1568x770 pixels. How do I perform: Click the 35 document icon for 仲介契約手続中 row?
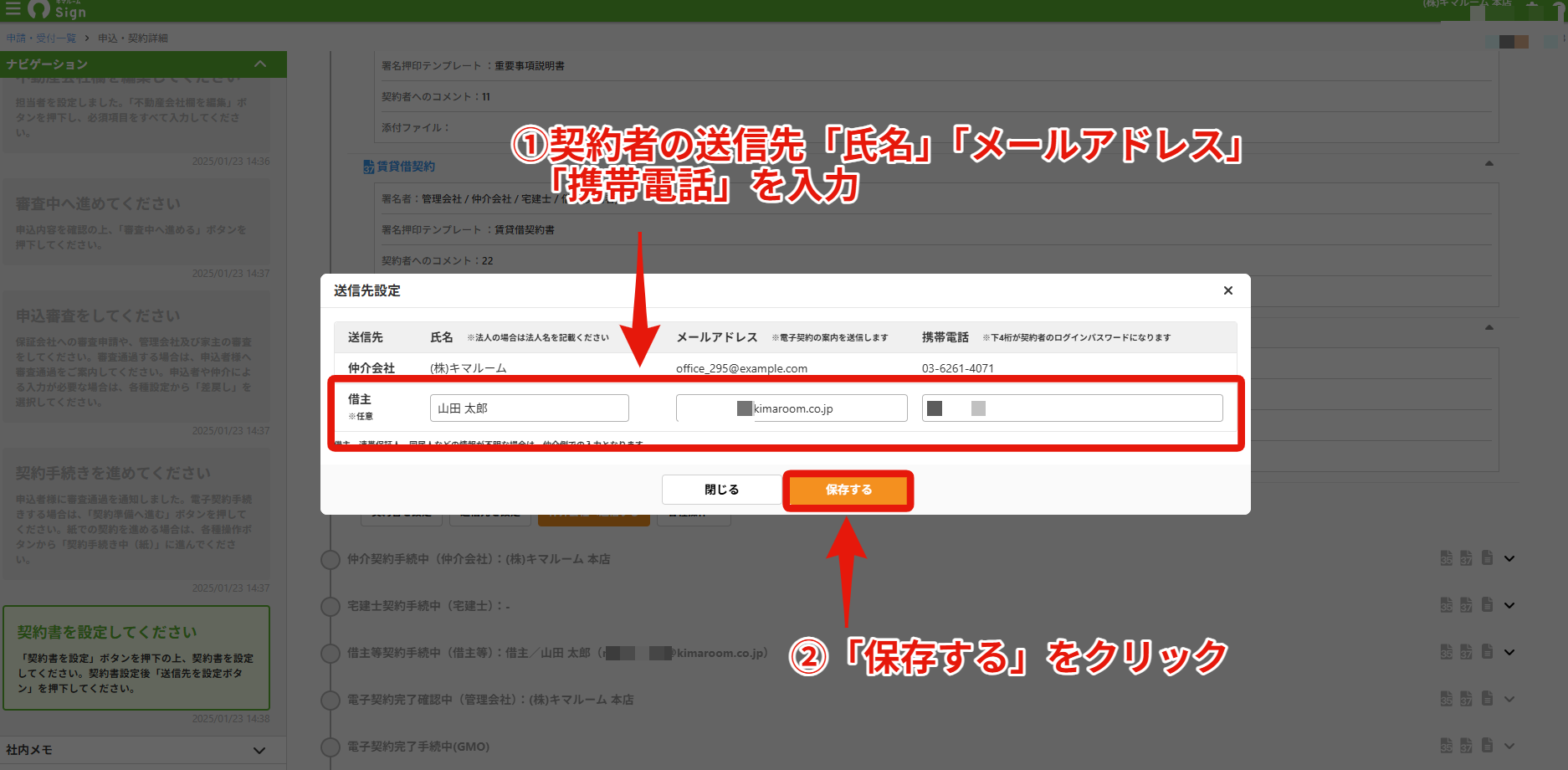1446,558
